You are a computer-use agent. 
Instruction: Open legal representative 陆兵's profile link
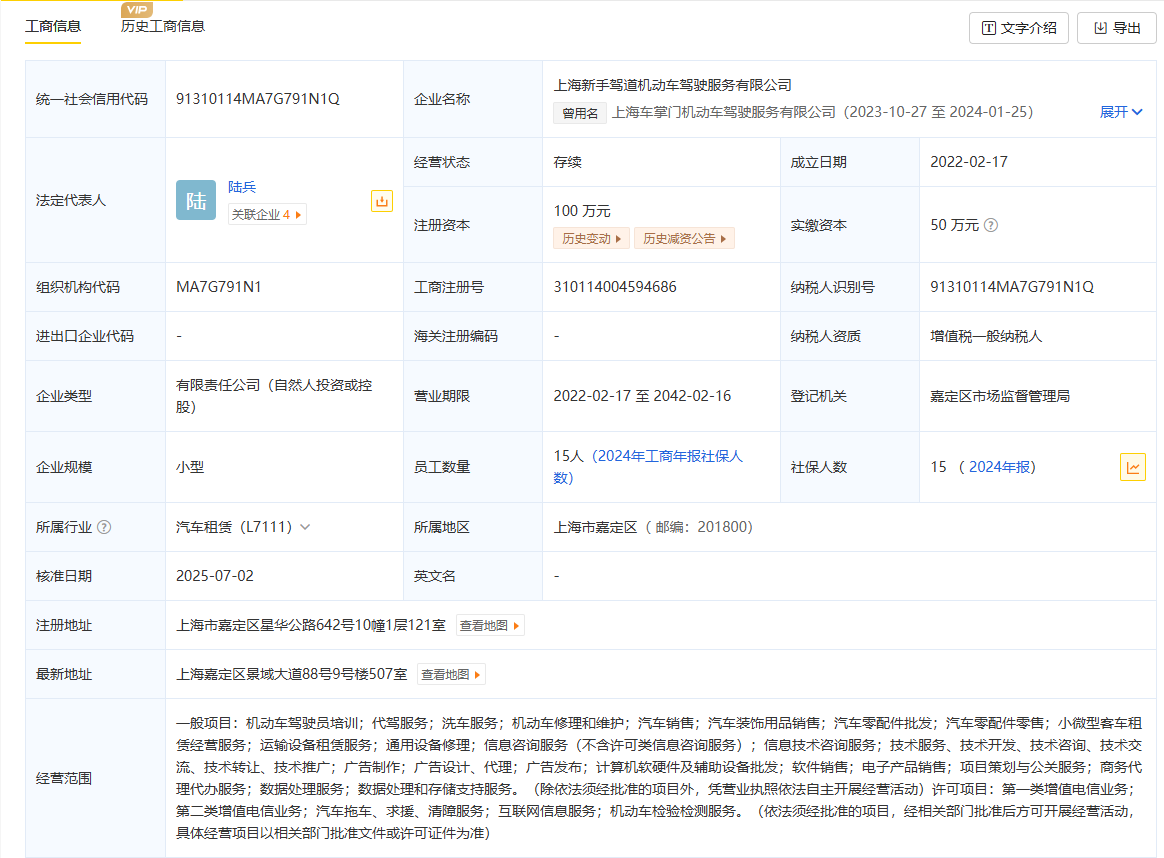tap(242, 187)
